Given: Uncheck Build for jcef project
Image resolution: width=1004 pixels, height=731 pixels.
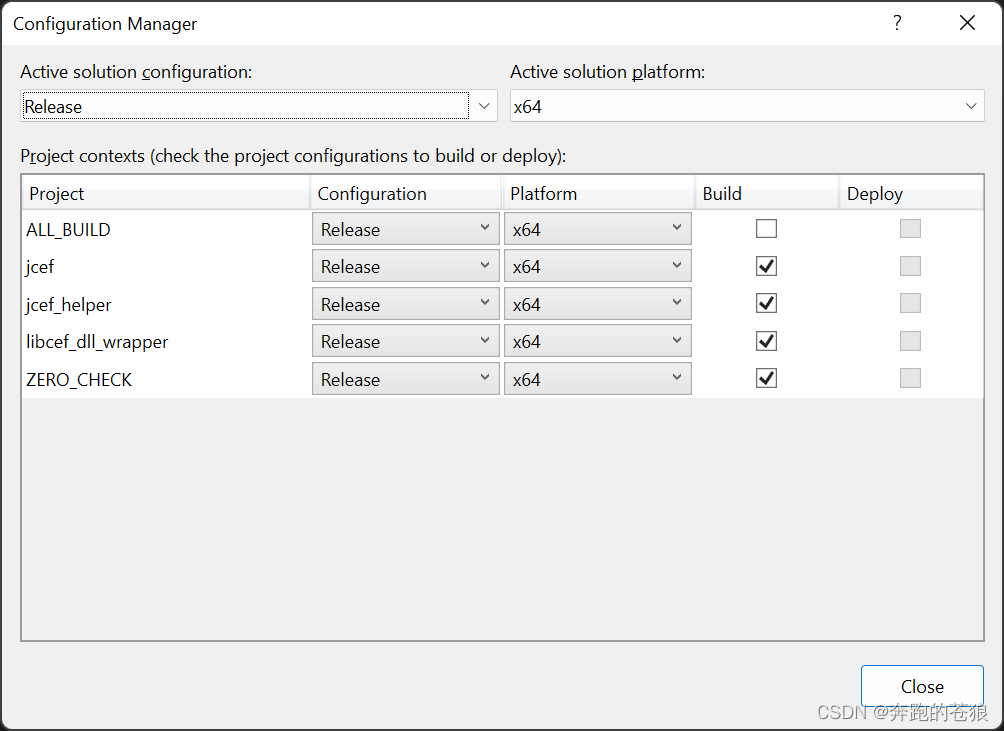Looking at the screenshot, I should click(x=766, y=267).
